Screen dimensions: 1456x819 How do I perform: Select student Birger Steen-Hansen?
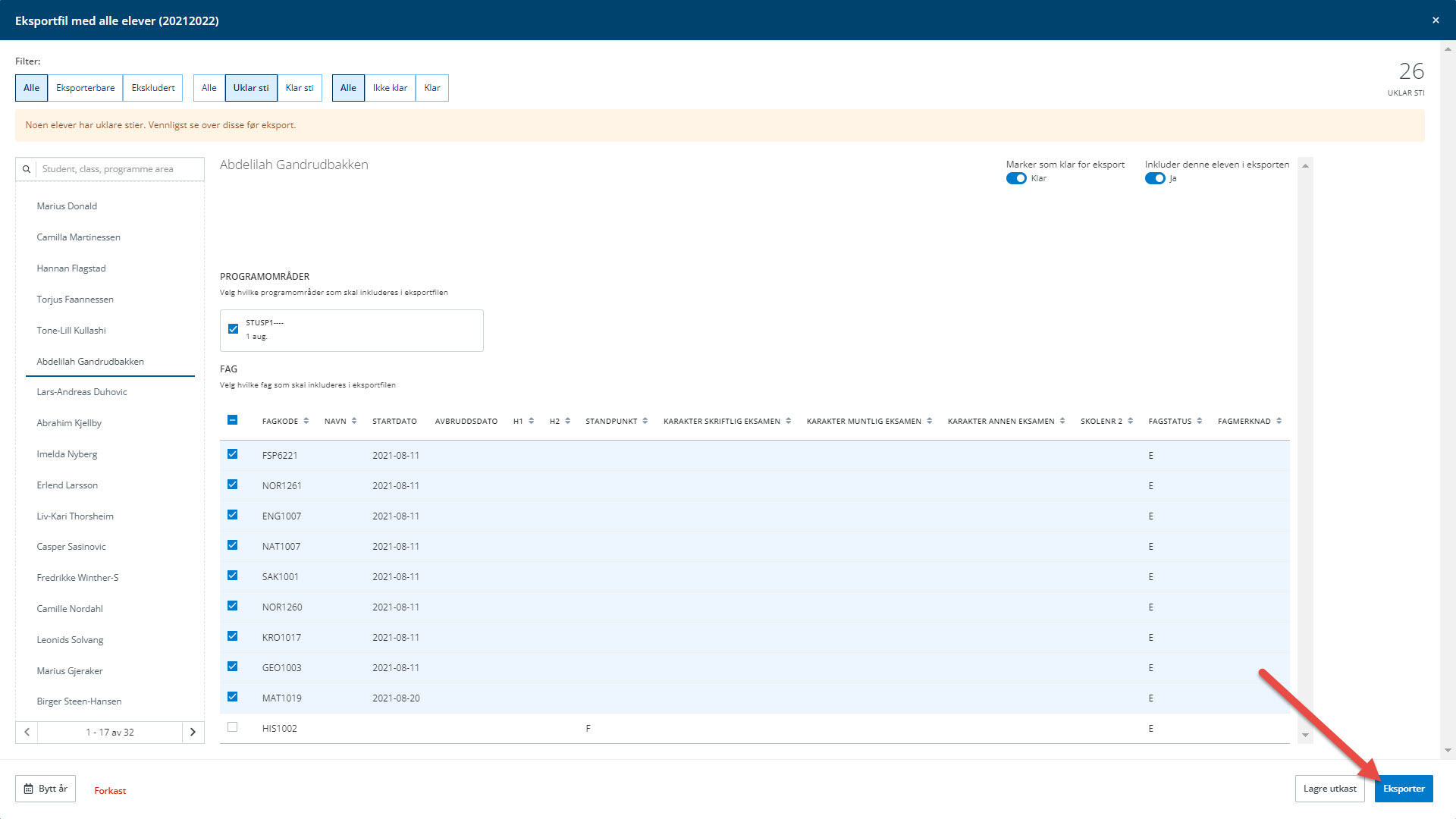79,701
